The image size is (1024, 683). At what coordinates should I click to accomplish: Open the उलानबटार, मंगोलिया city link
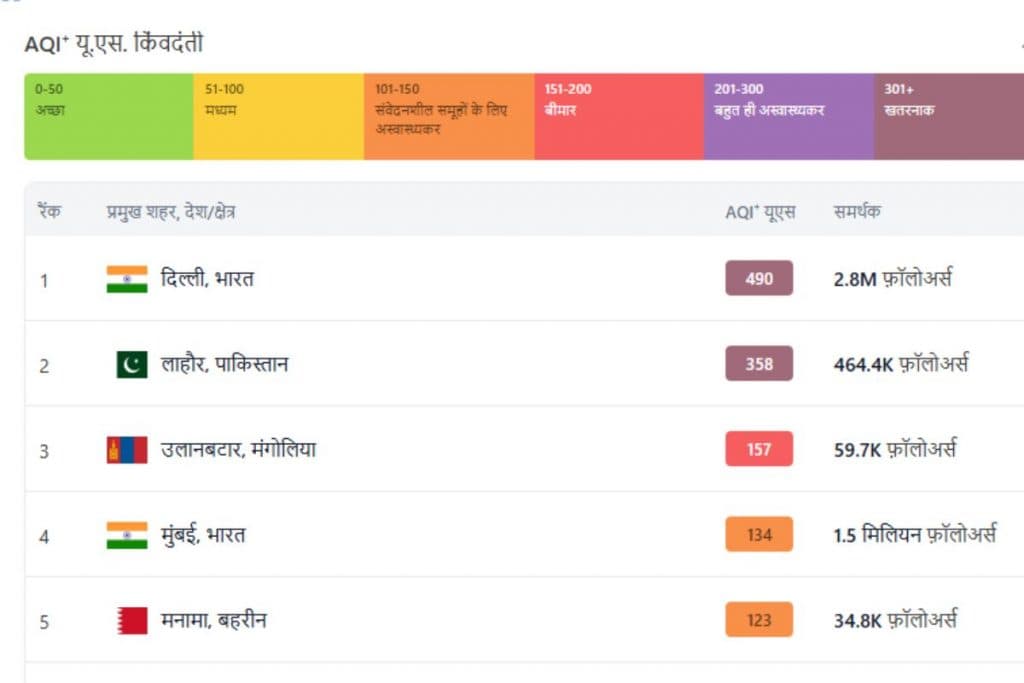click(238, 450)
